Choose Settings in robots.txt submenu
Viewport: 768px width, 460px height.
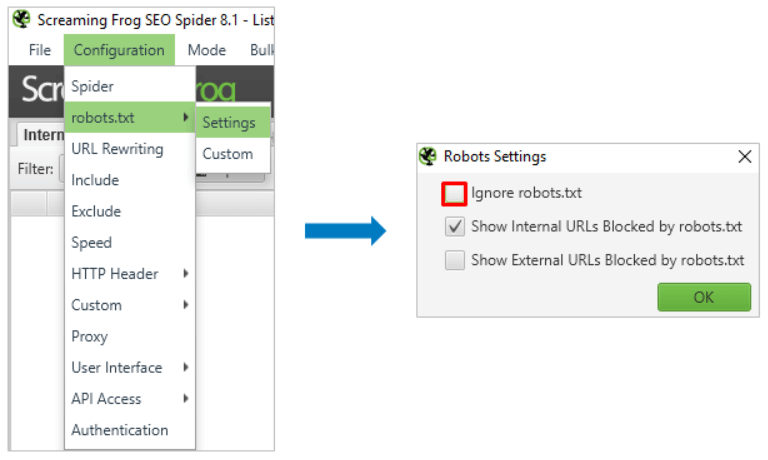pos(233,122)
